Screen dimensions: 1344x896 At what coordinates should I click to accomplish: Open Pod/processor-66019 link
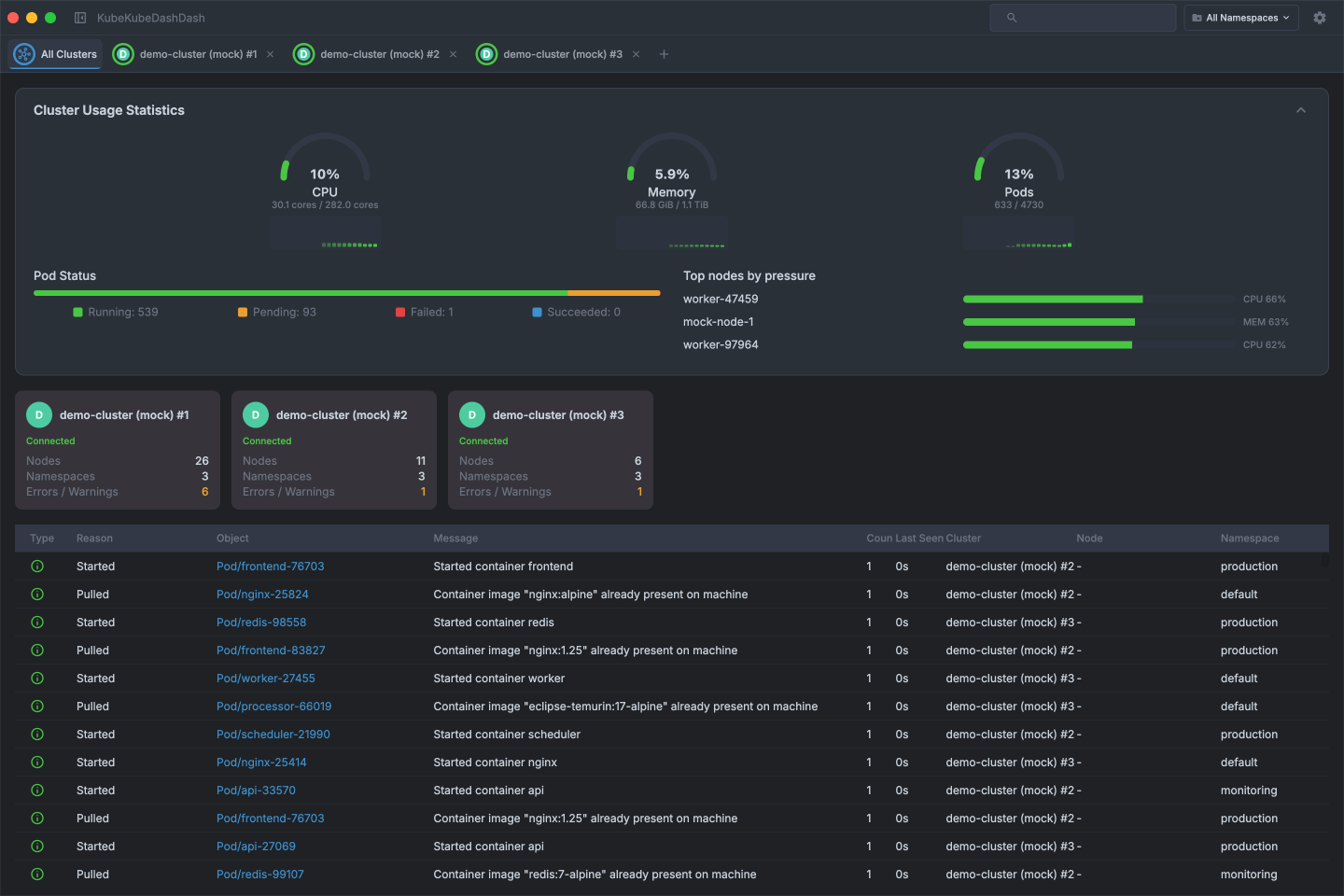tap(274, 707)
